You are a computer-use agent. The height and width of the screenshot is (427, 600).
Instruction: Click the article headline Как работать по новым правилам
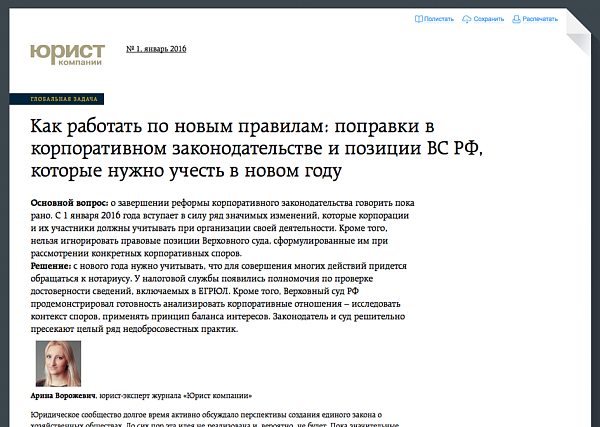click(x=257, y=148)
